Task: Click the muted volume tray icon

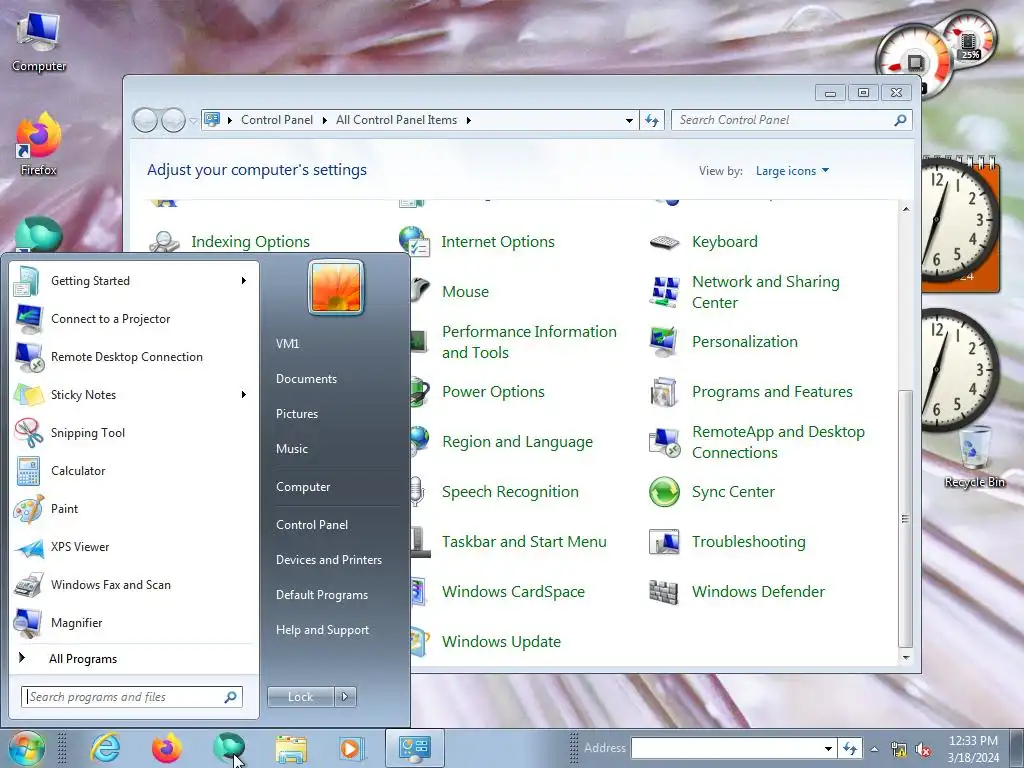Action: coord(923,750)
